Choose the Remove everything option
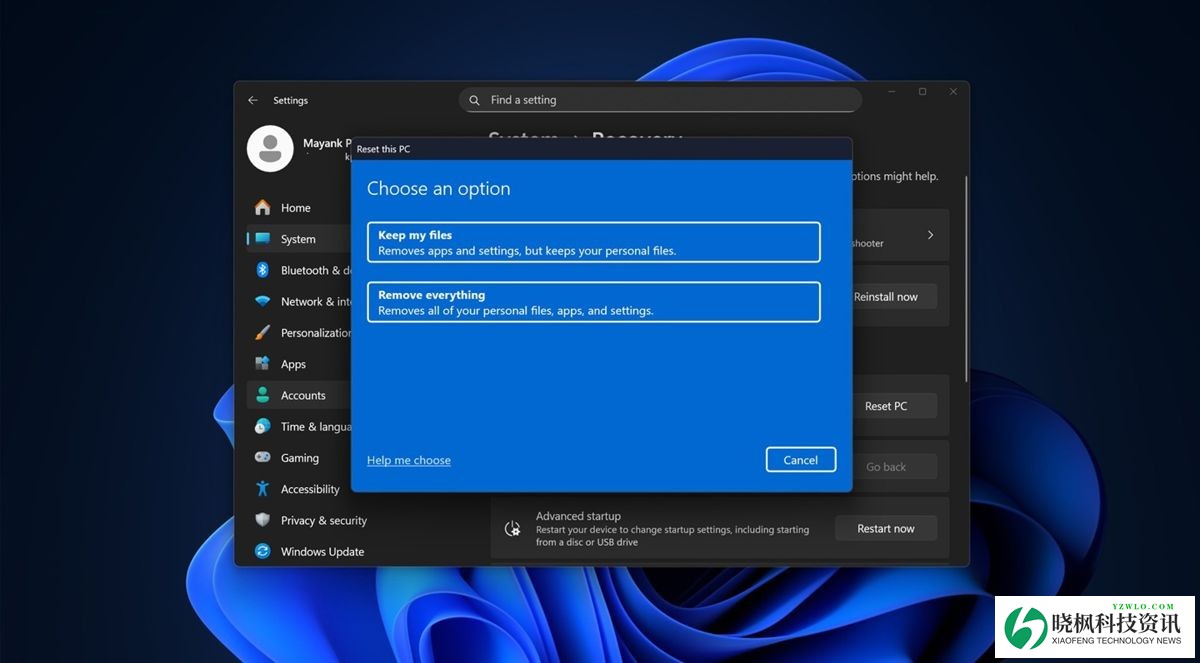1200x663 pixels. coord(593,302)
